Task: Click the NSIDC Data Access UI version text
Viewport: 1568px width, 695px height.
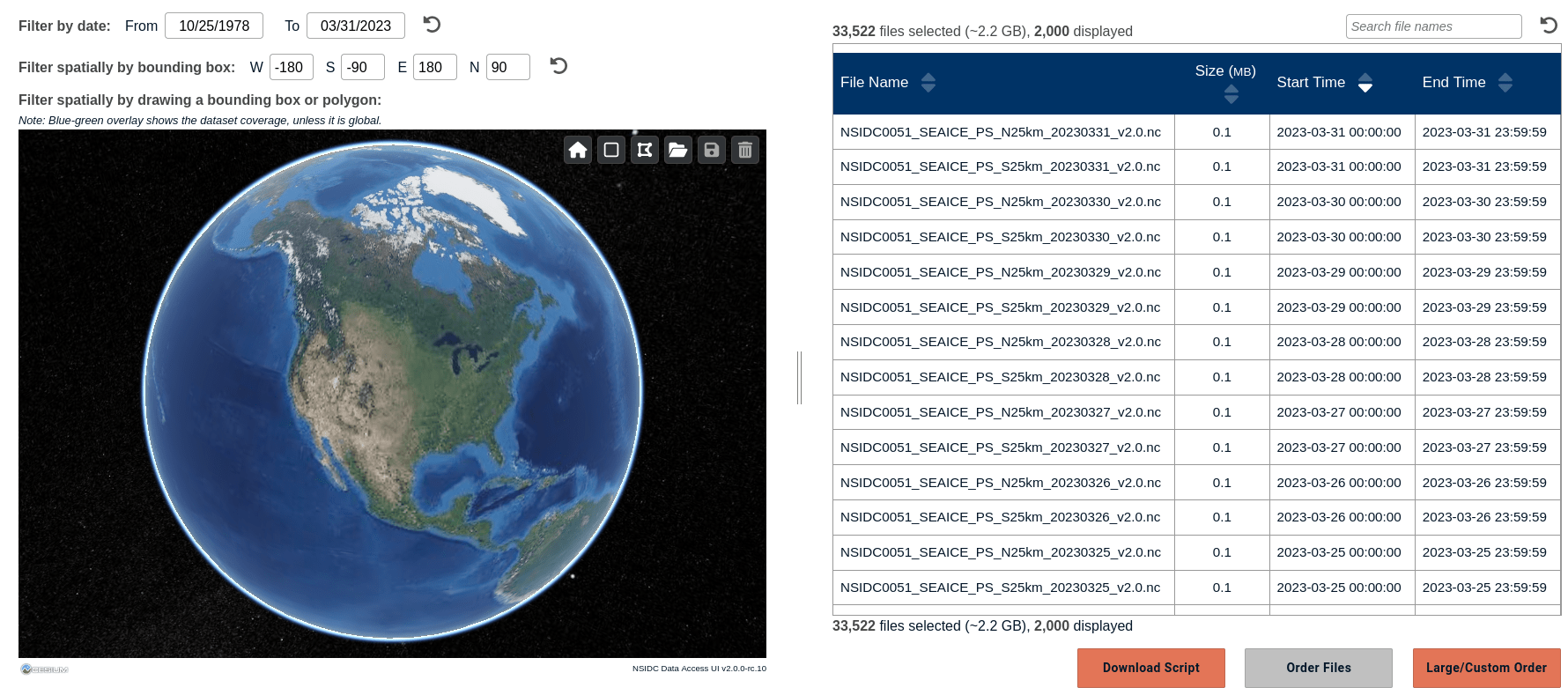Action: click(x=699, y=669)
